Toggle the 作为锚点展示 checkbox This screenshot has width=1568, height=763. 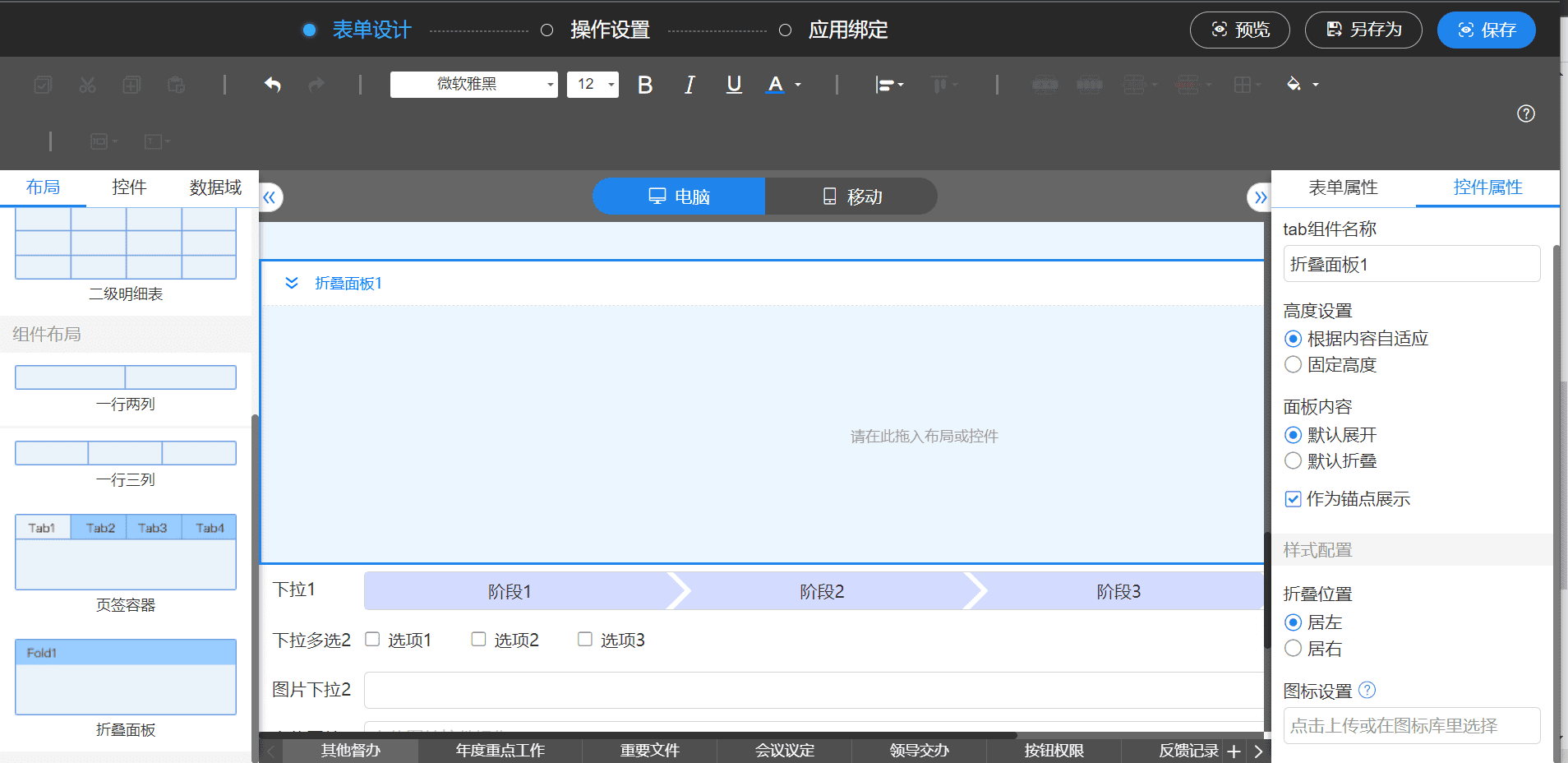coord(1293,499)
